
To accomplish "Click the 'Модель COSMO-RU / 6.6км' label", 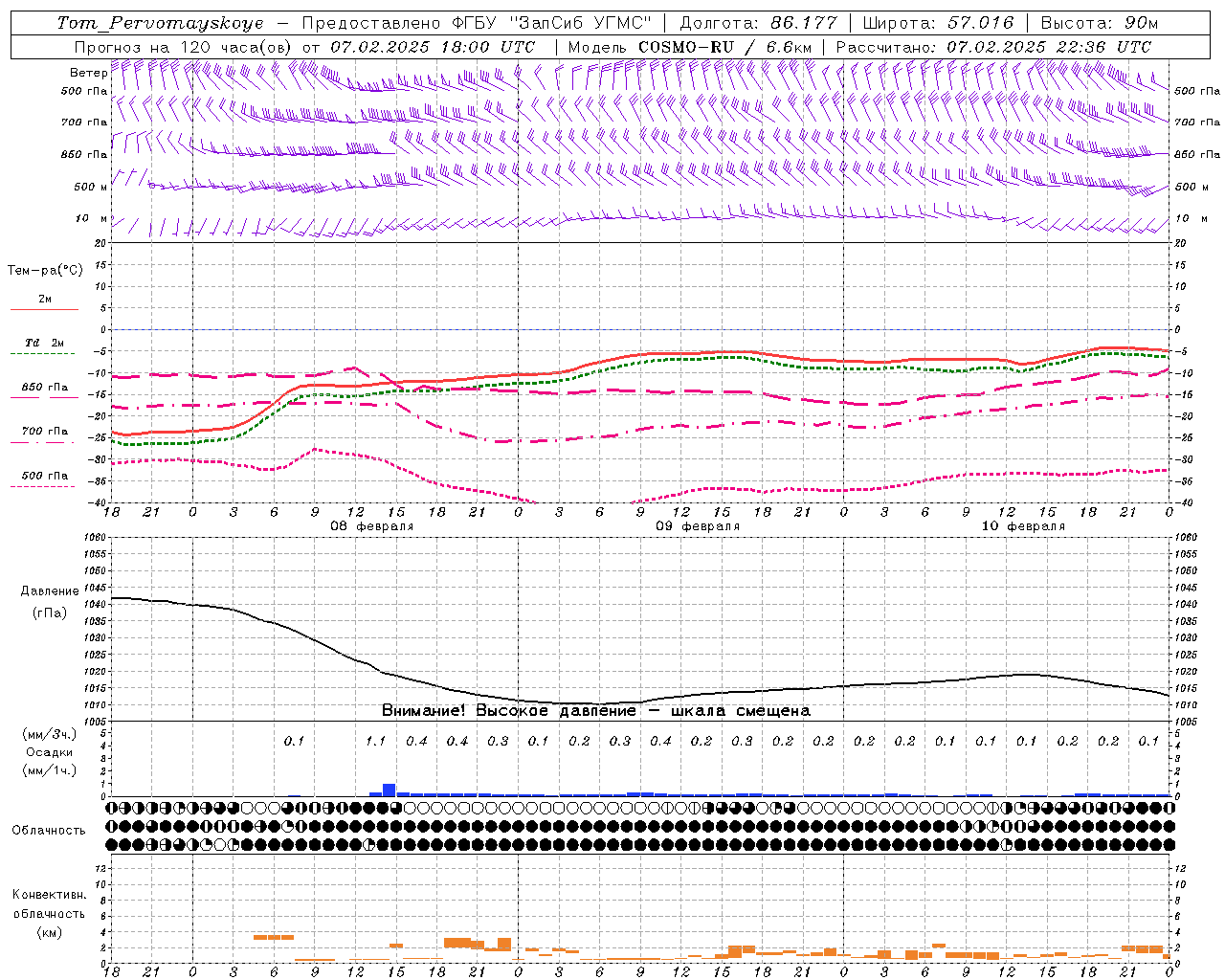I will click(x=690, y=47).
